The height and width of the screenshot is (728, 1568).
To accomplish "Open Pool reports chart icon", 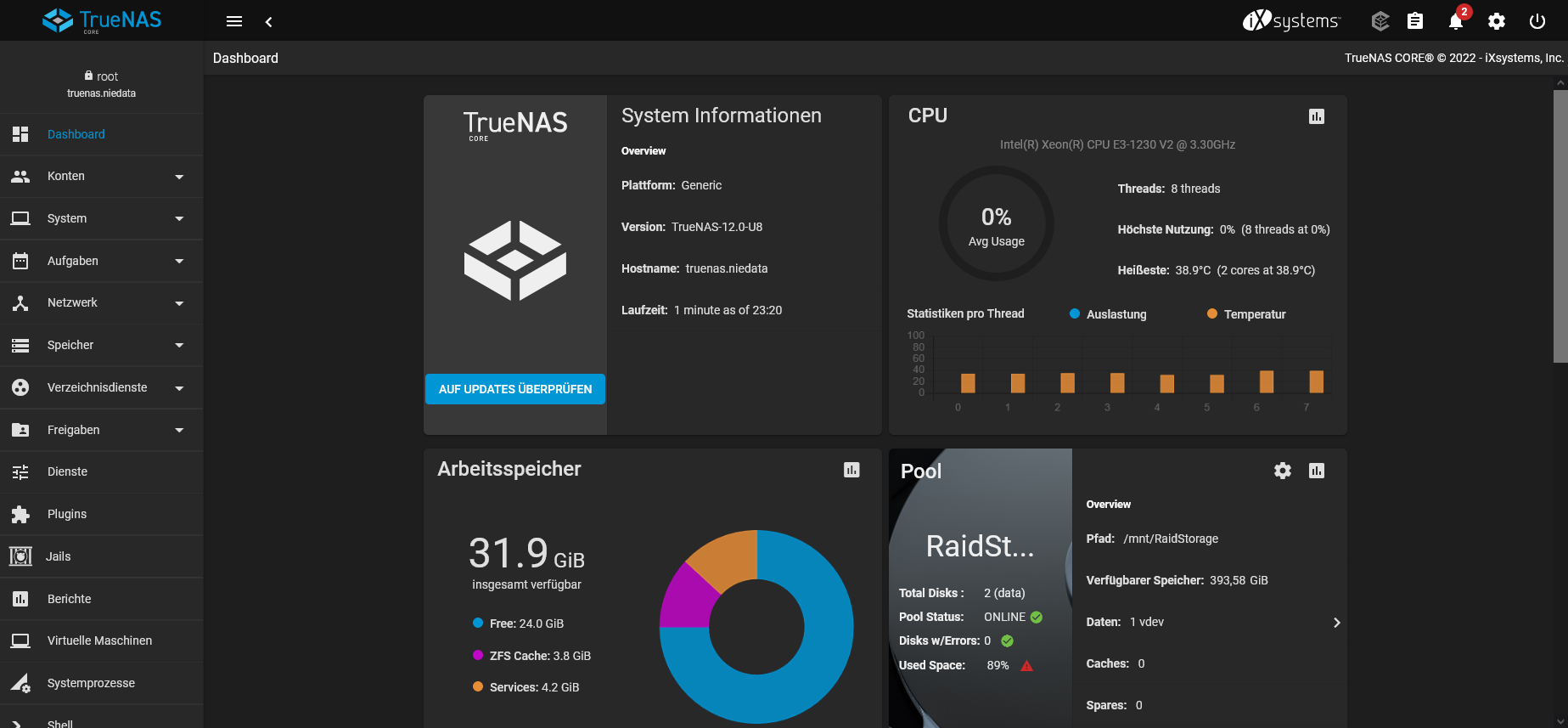I will pyautogui.click(x=1317, y=471).
